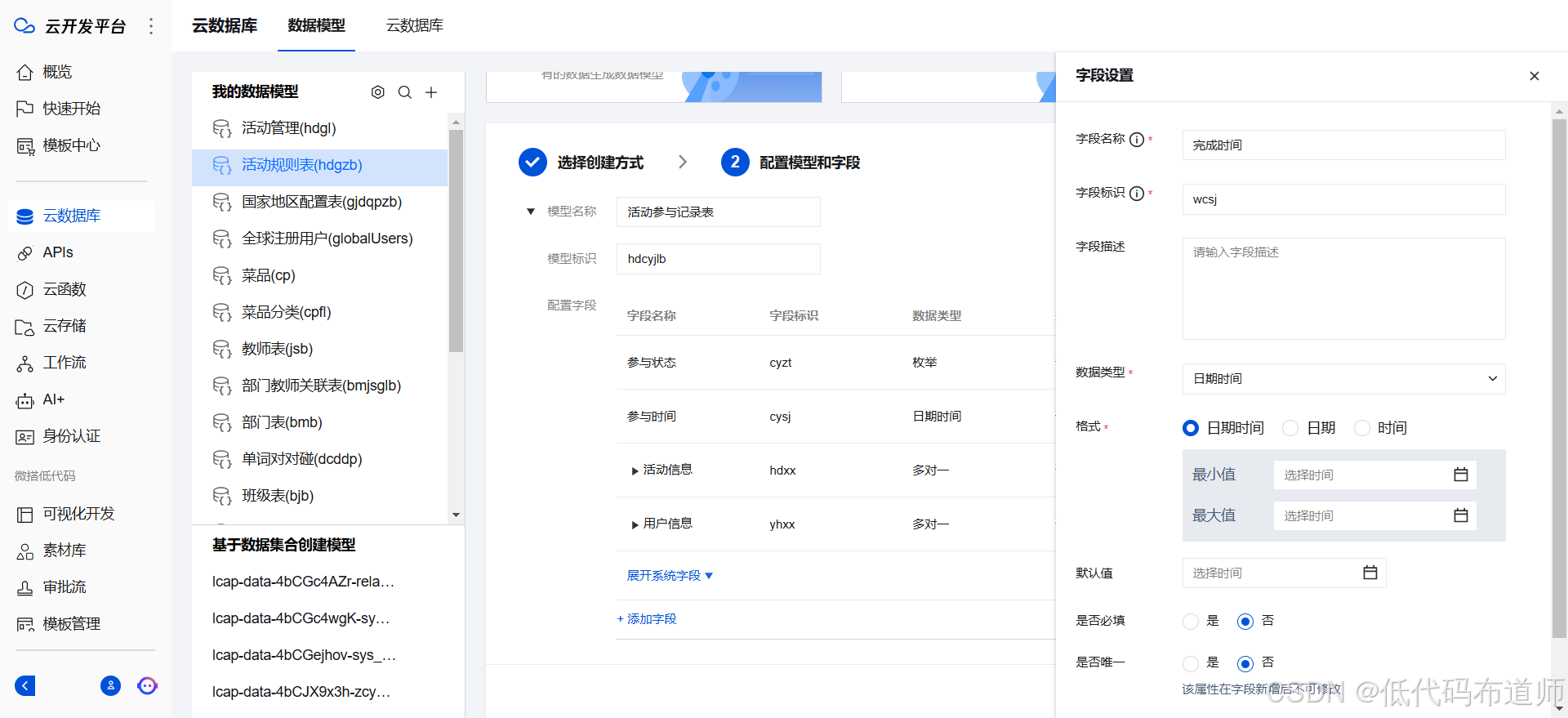Set 是否唯一 to 是
Screen dimensions: 1568x718
point(1191,663)
